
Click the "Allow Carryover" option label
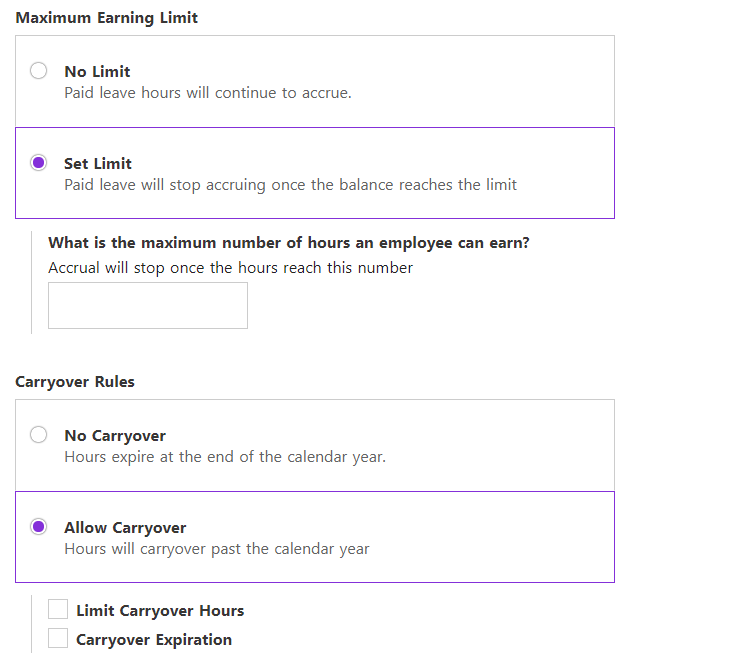tap(125, 528)
